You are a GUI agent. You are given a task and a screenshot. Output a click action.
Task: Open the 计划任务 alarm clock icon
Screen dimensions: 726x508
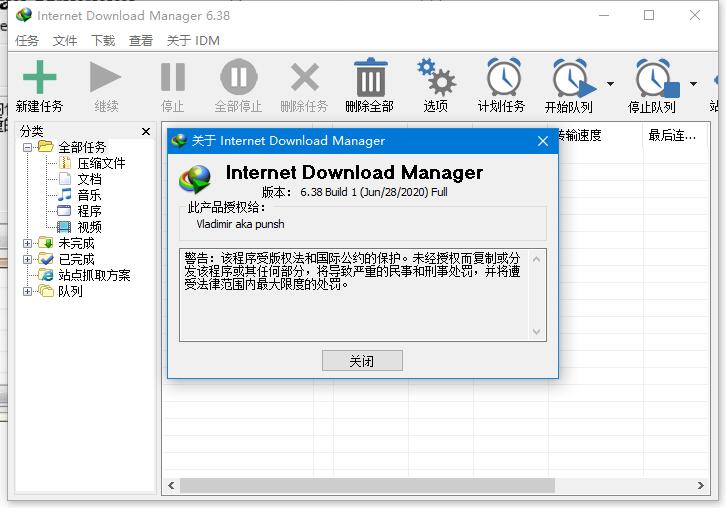pos(503,77)
